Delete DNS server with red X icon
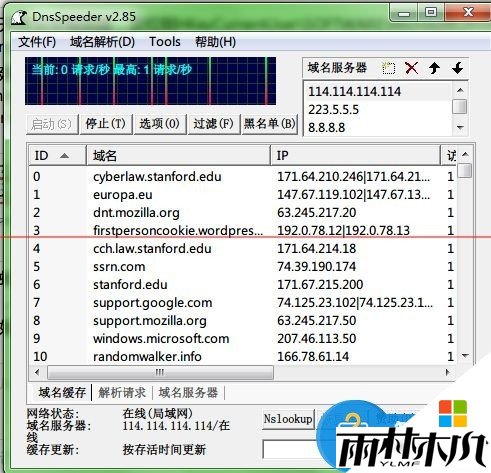 coord(412,68)
